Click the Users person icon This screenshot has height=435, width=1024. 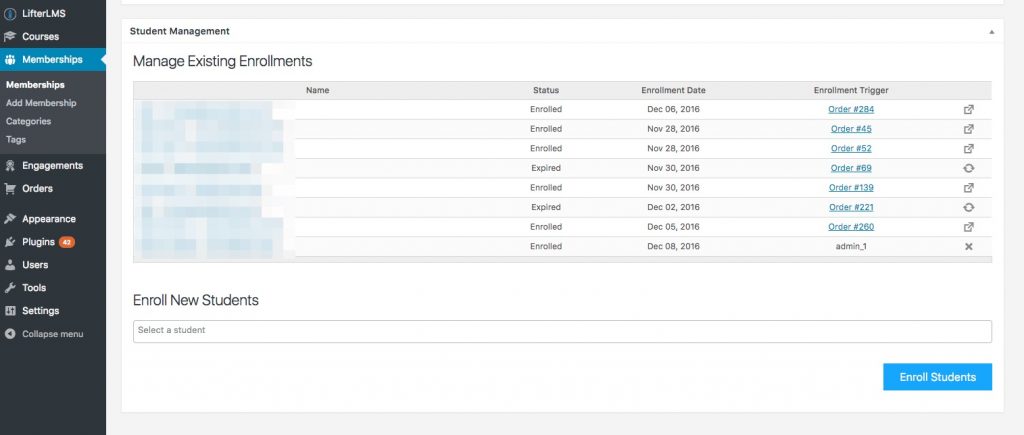coord(10,265)
